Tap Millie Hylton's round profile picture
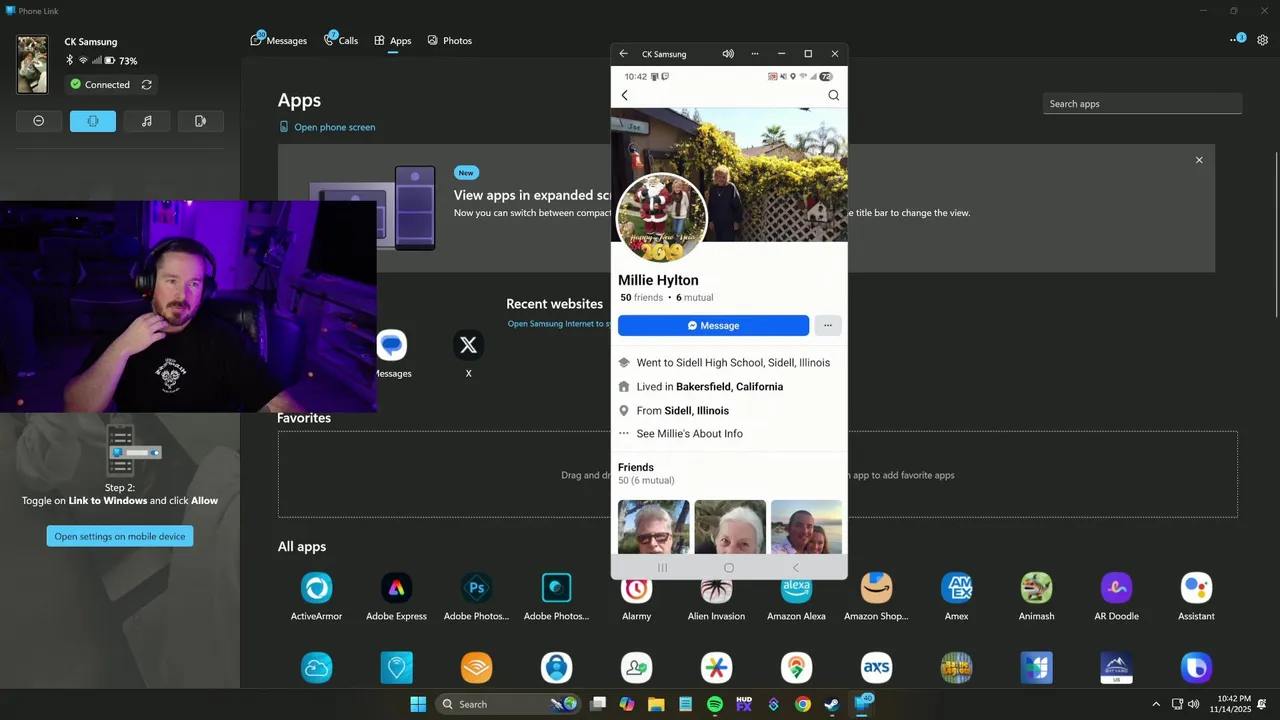The width and height of the screenshot is (1280, 720). (662, 218)
